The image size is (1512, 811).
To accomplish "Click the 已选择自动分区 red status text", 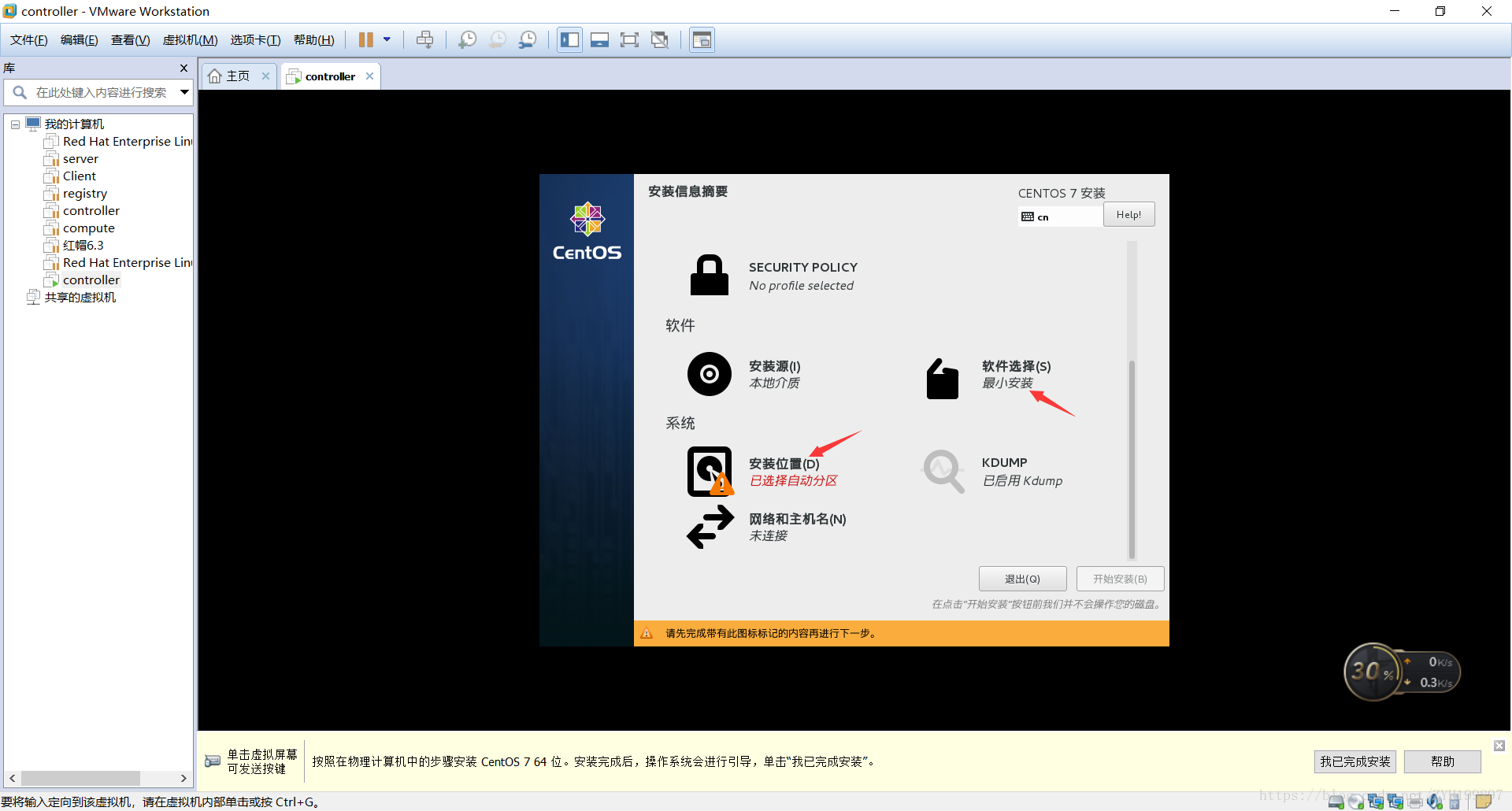I will (793, 481).
